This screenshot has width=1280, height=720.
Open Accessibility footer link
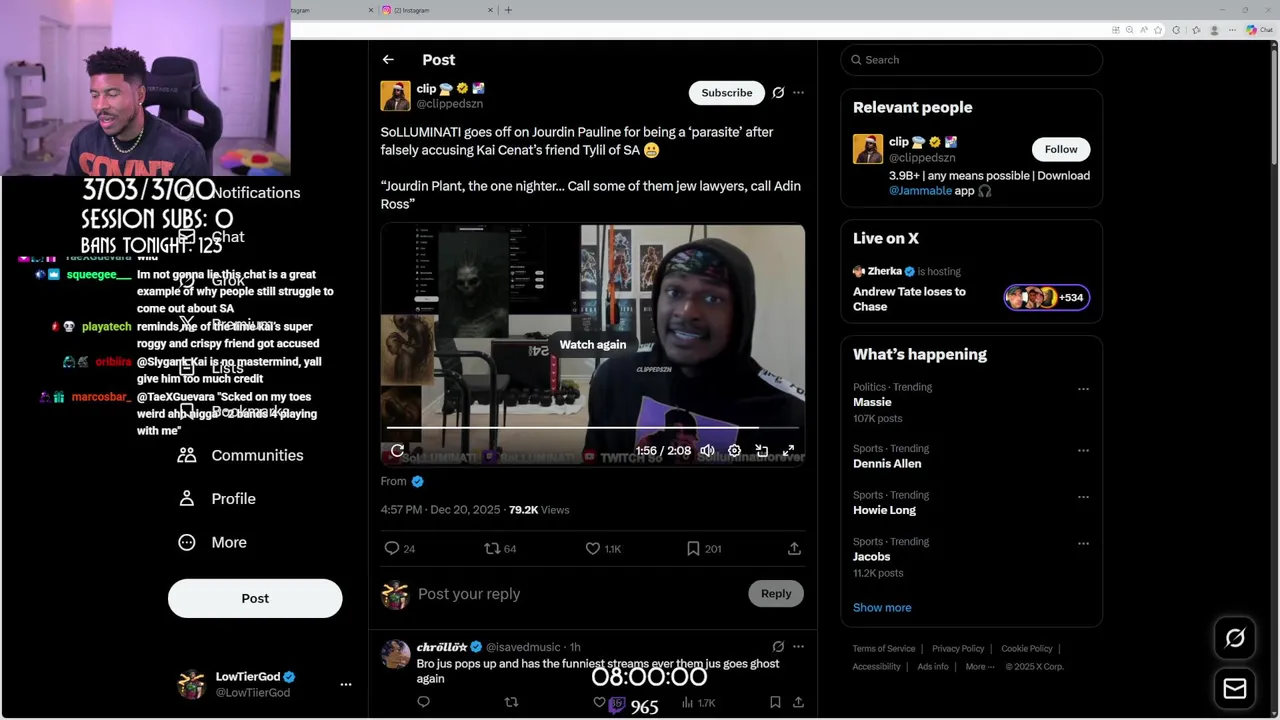point(877,667)
